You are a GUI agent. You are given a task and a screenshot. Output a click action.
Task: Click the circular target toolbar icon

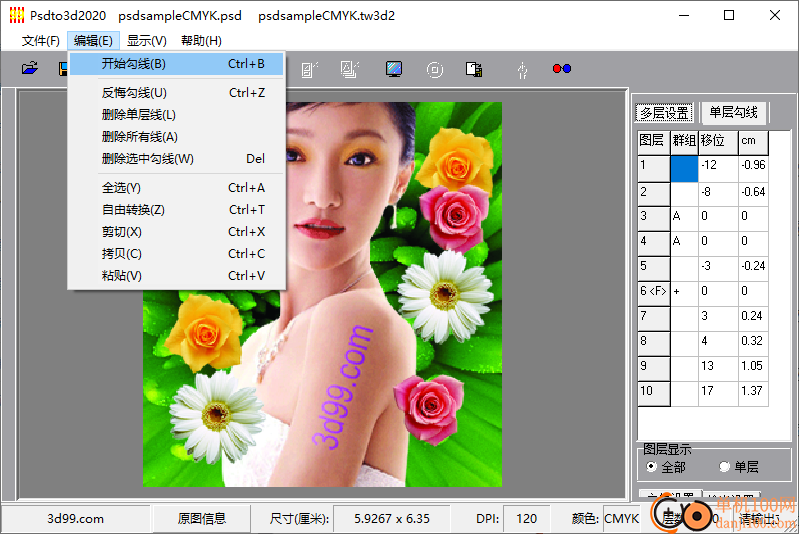click(434, 69)
